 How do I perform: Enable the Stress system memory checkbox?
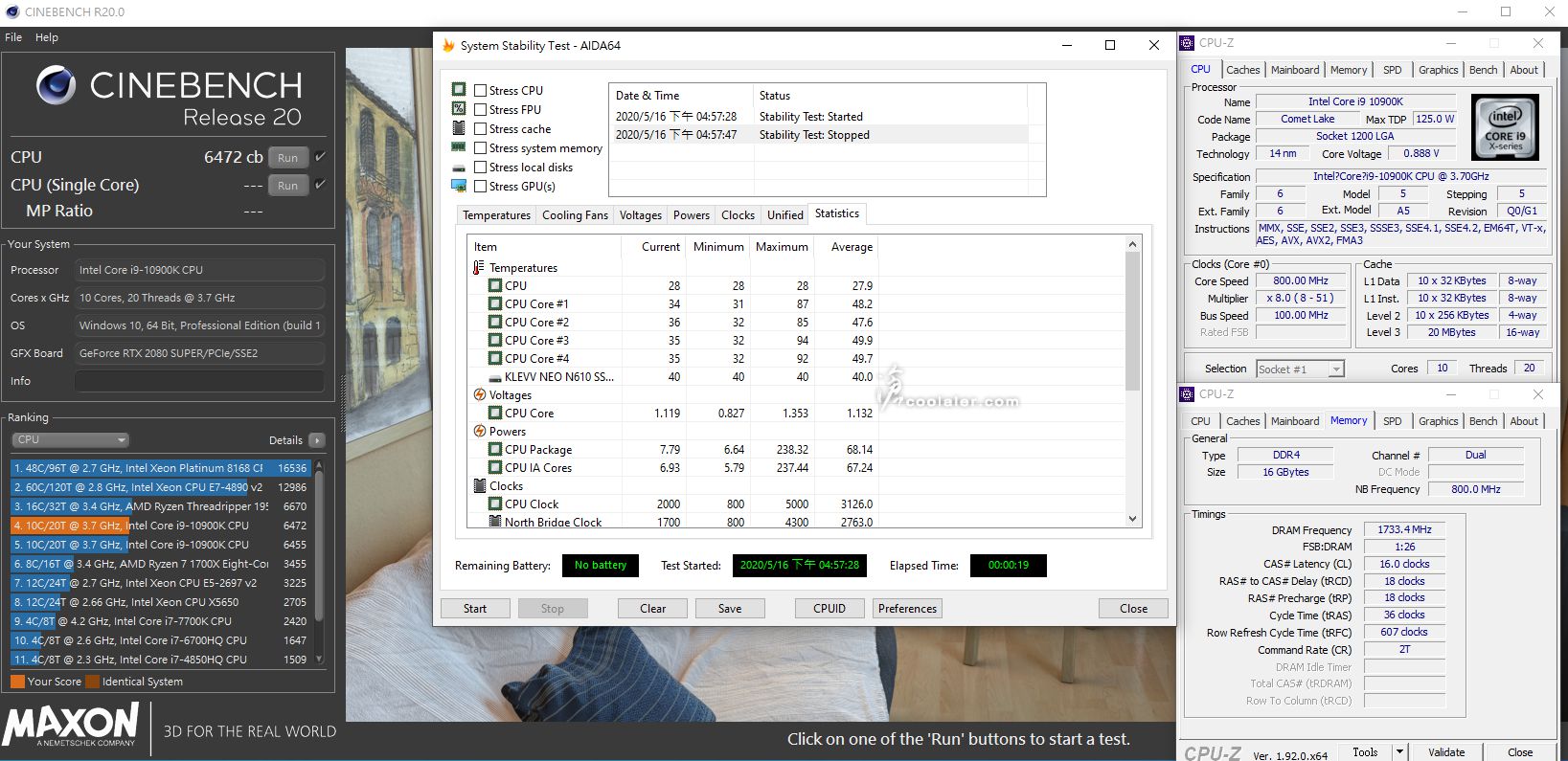coord(481,147)
